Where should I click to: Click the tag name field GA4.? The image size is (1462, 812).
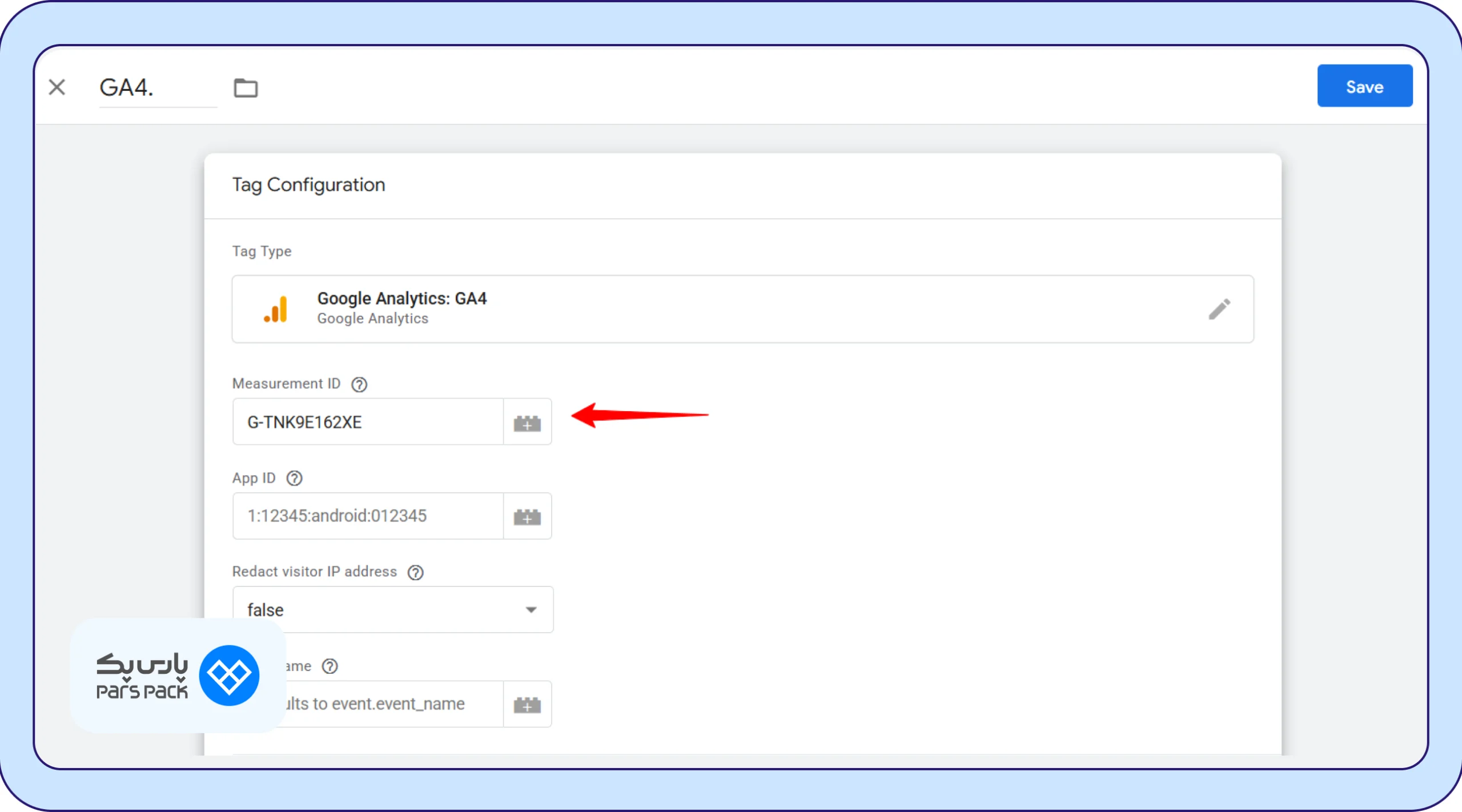pyautogui.click(x=158, y=88)
